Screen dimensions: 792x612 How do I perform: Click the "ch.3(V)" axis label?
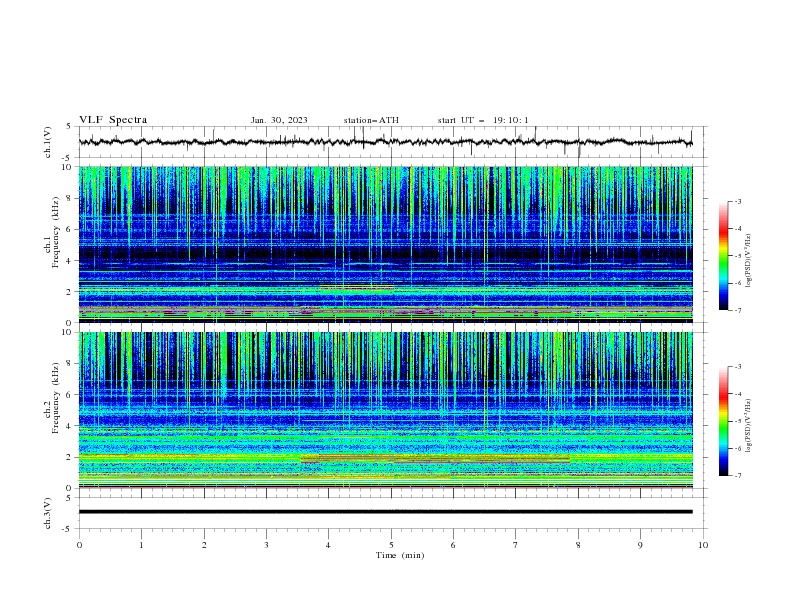pyautogui.click(x=48, y=513)
